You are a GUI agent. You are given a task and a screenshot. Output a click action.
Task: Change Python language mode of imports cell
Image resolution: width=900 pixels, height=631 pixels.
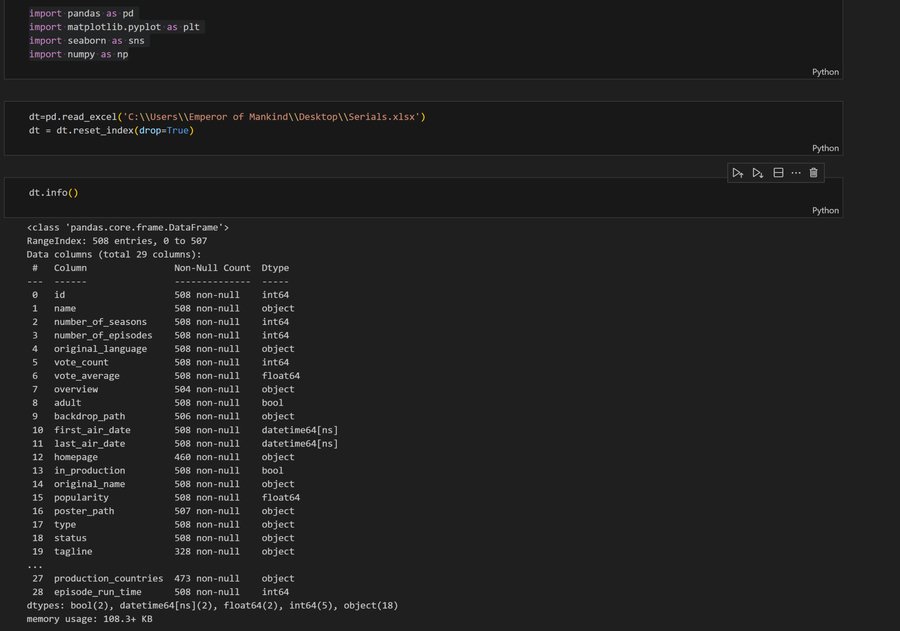(x=825, y=72)
